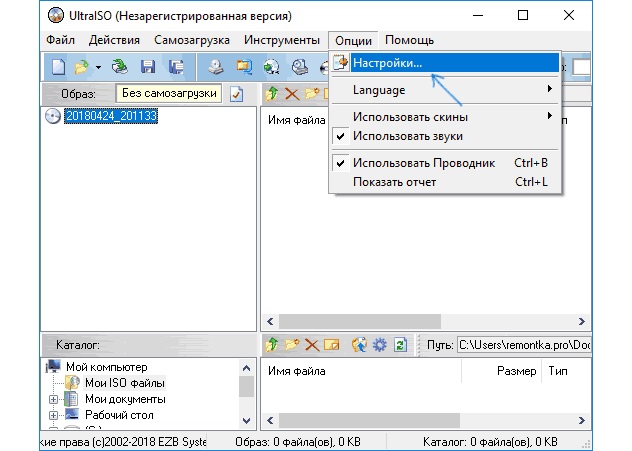Select Показать отчет menu entry
This screenshot has width=632, height=451.
click(x=445, y=182)
